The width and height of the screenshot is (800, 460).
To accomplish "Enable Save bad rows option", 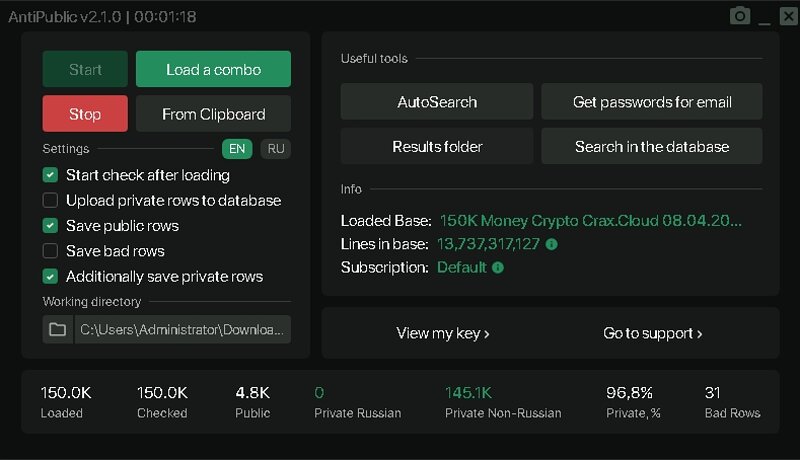I will [50, 251].
